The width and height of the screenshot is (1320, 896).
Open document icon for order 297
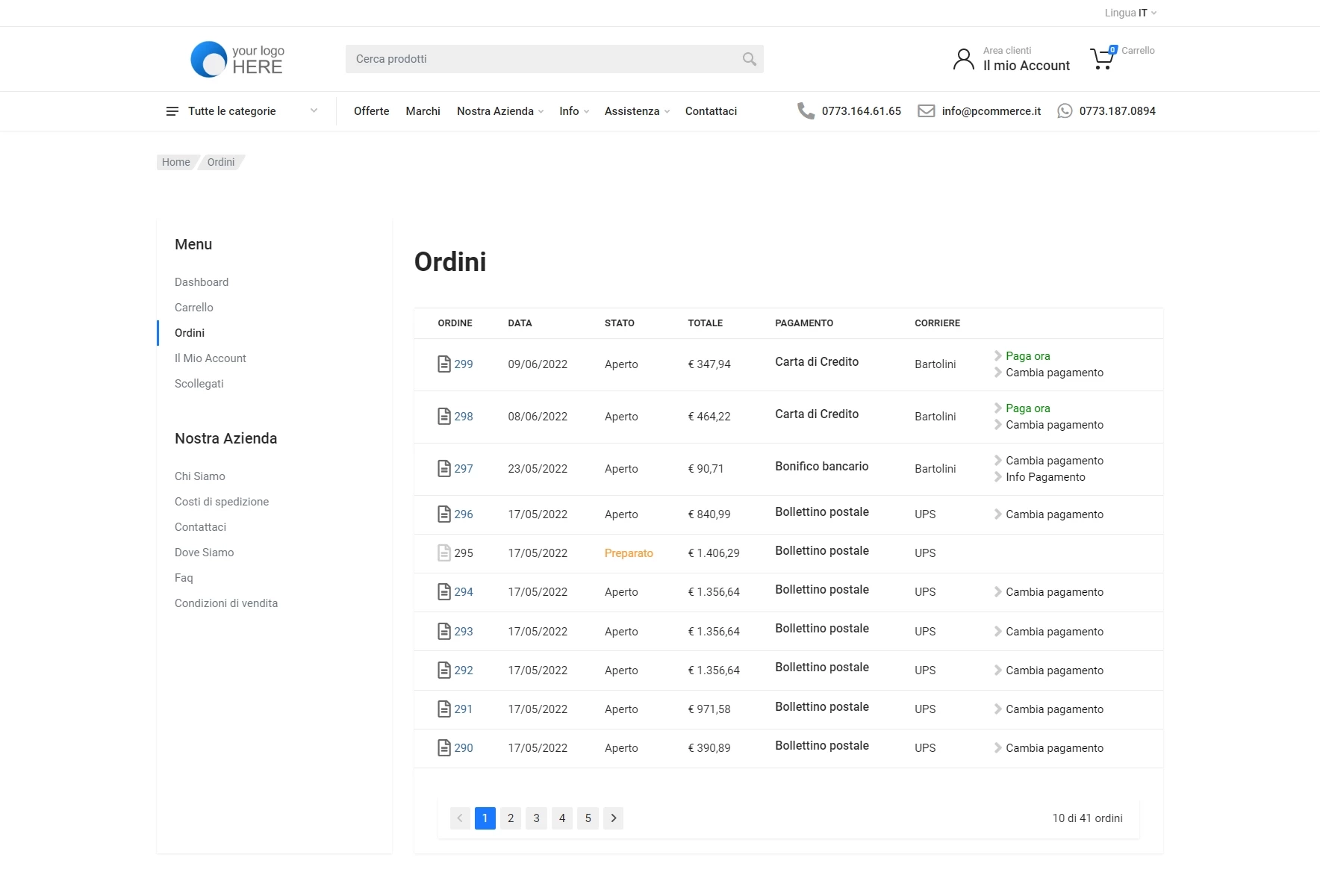(444, 469)
